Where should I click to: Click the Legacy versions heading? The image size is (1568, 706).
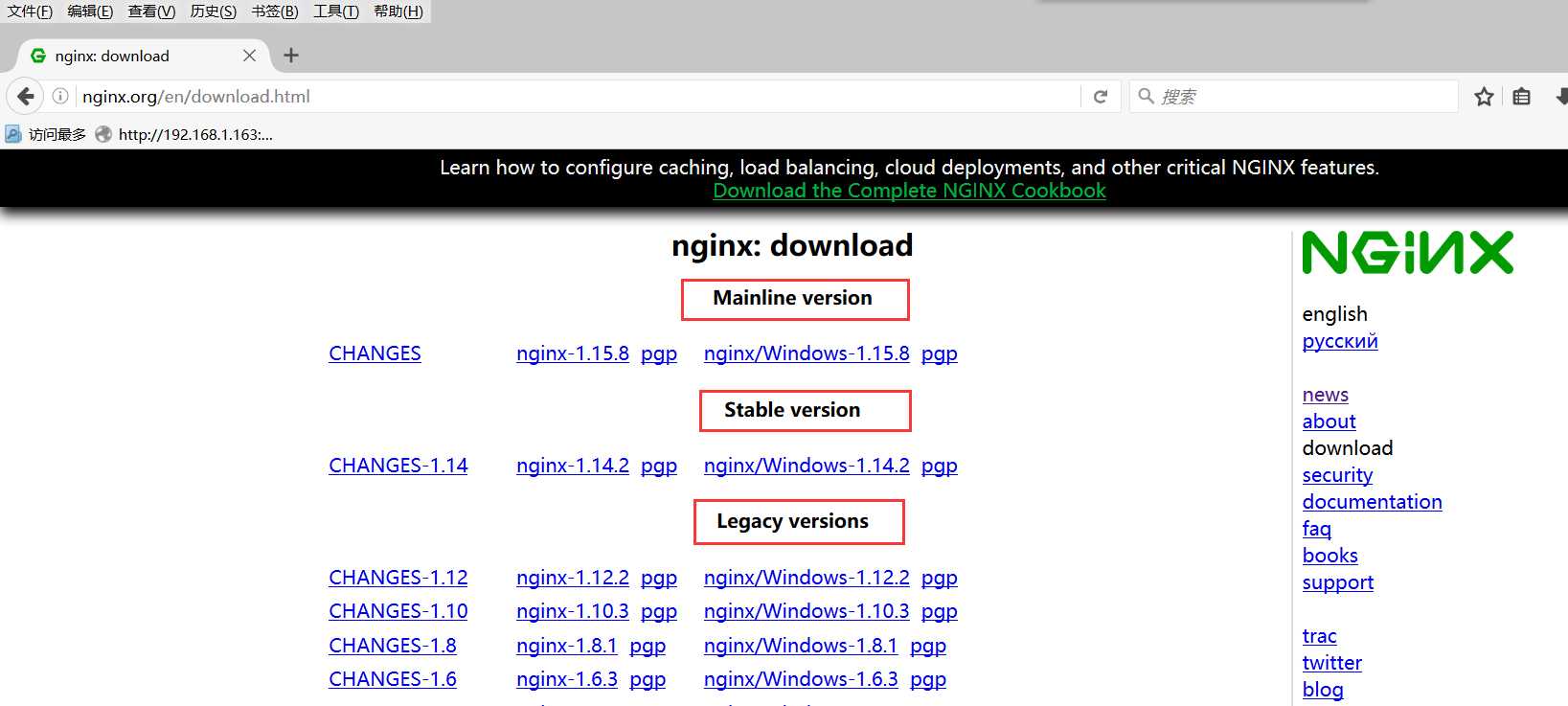[793, 521]
